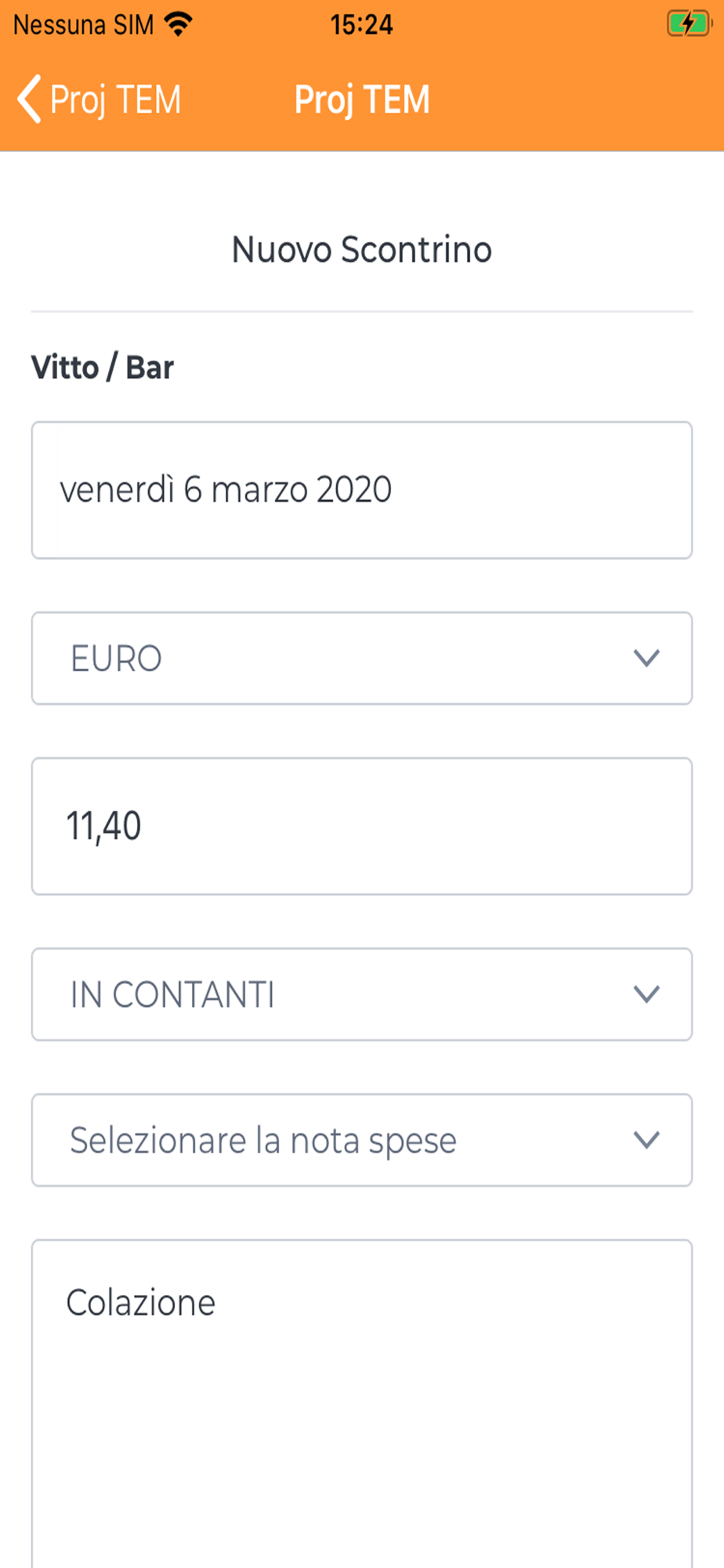Click the chevron arrow in EURO field
The image size is (724, 1568).
646,658
